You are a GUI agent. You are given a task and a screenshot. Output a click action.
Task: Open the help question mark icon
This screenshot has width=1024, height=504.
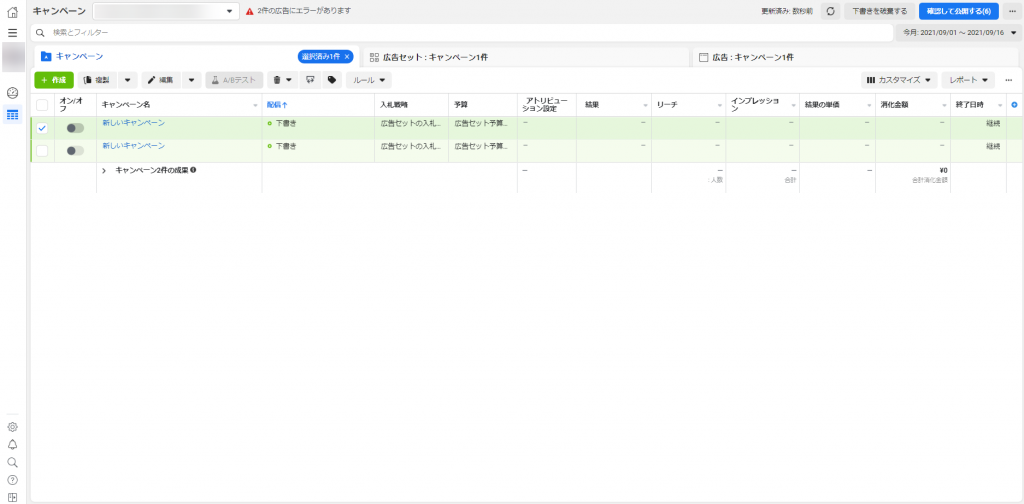(12, 480)
